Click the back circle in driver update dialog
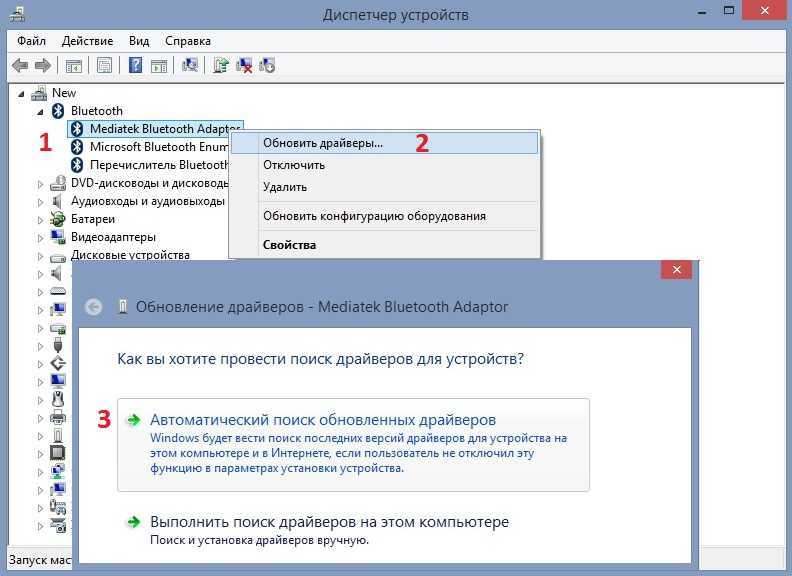Image resolution: width=792 pixels, height=576 pixels. pyautogui.click(x=93, y=307)
